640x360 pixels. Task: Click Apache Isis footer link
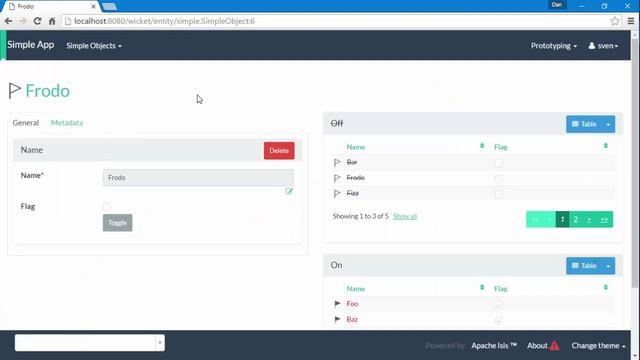click(494, 346)
